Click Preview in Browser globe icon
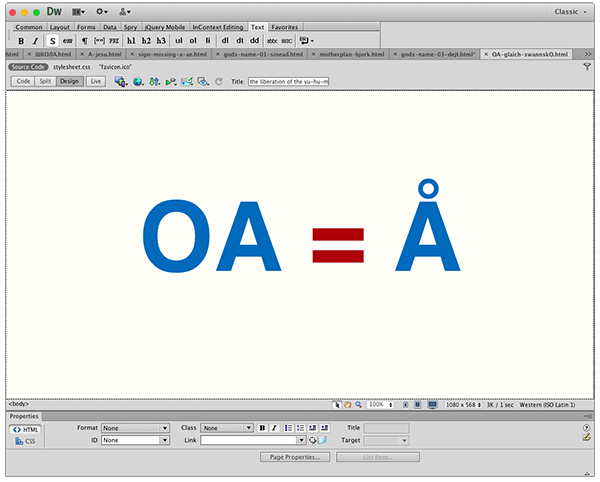 tap(138, 81)
